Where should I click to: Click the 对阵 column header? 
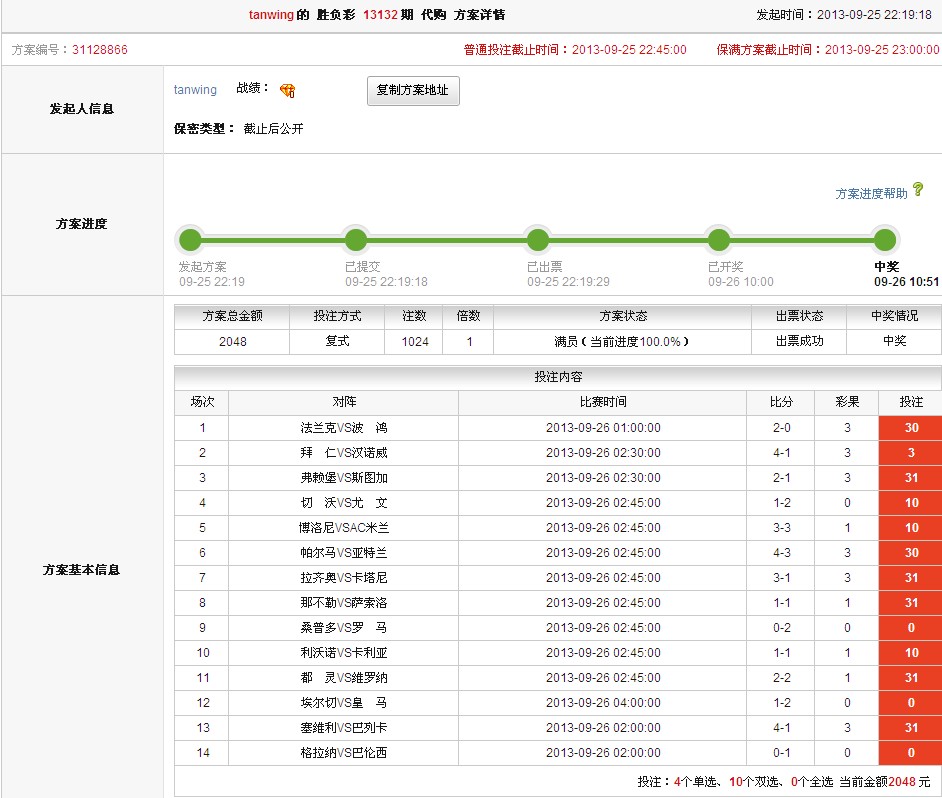[343, 402]
